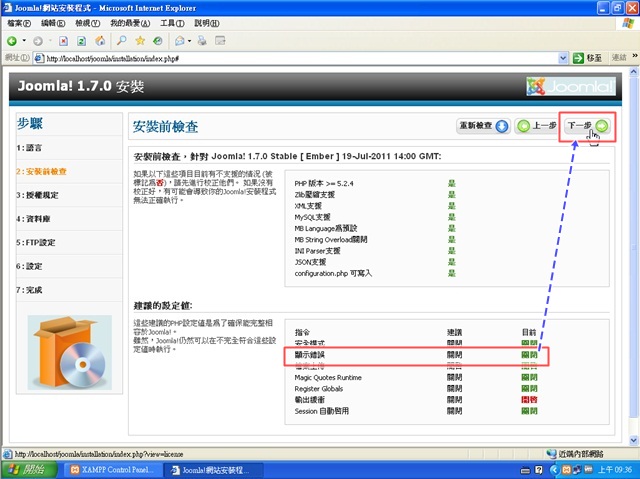Click the Joomla! installer taskbar item

pos(213,470)
